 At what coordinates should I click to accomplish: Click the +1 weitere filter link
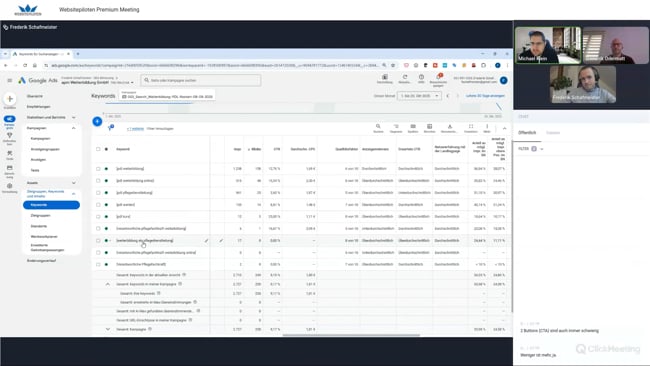[135, 128]
